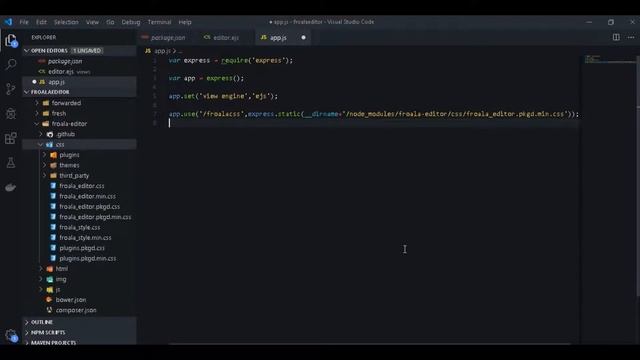The image size is (640, 360).
Task: Open plugins.pkgd.min.css file
Action: click(87, 258)
